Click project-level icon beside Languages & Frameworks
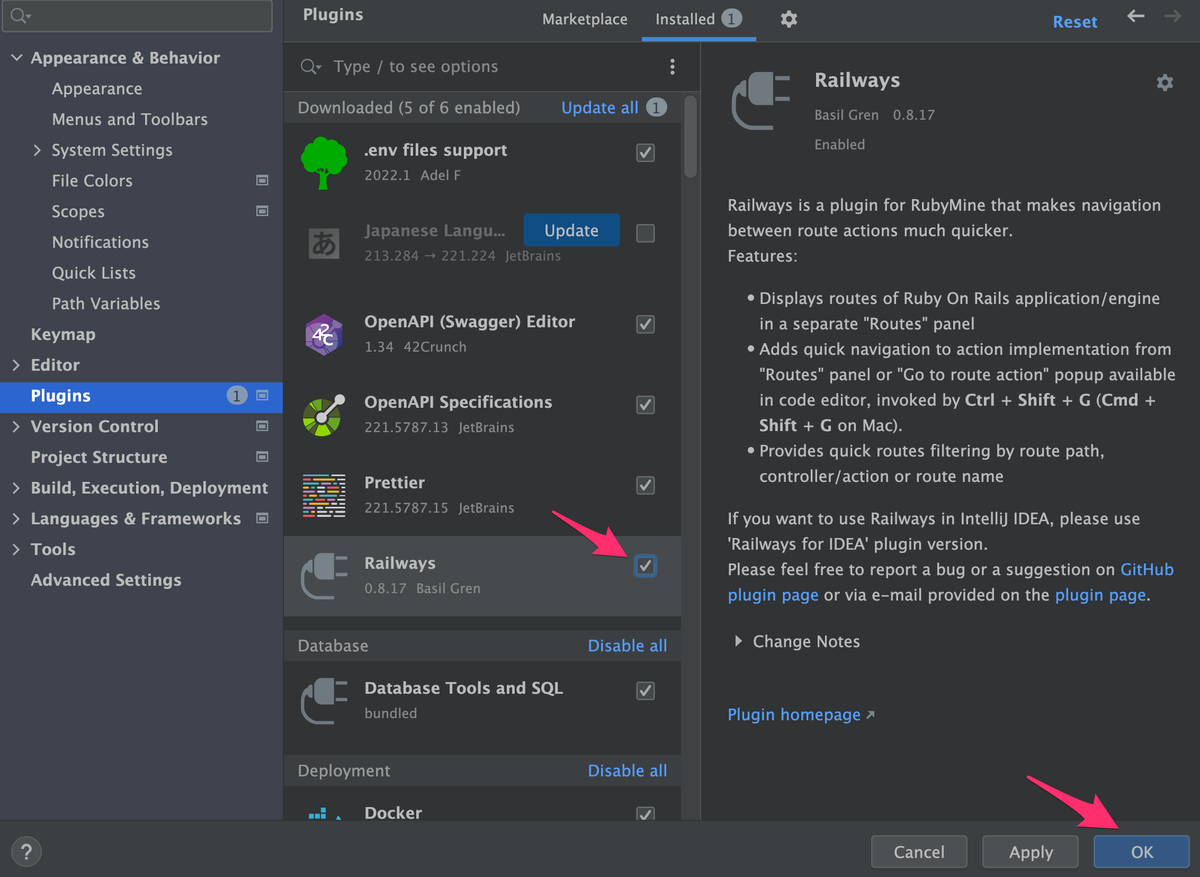This screenshot has width=1200, height=877. (262, 518)
